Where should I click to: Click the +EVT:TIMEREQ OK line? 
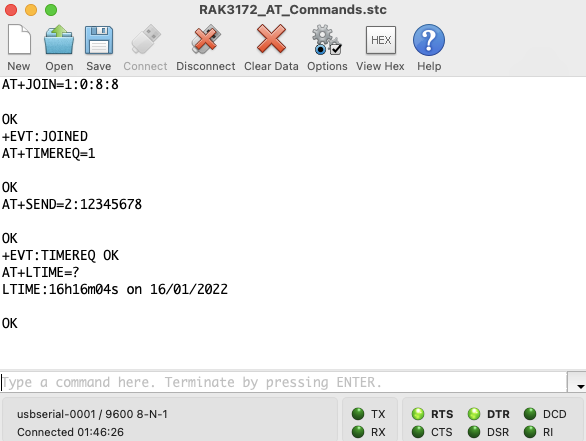[60, 255]
